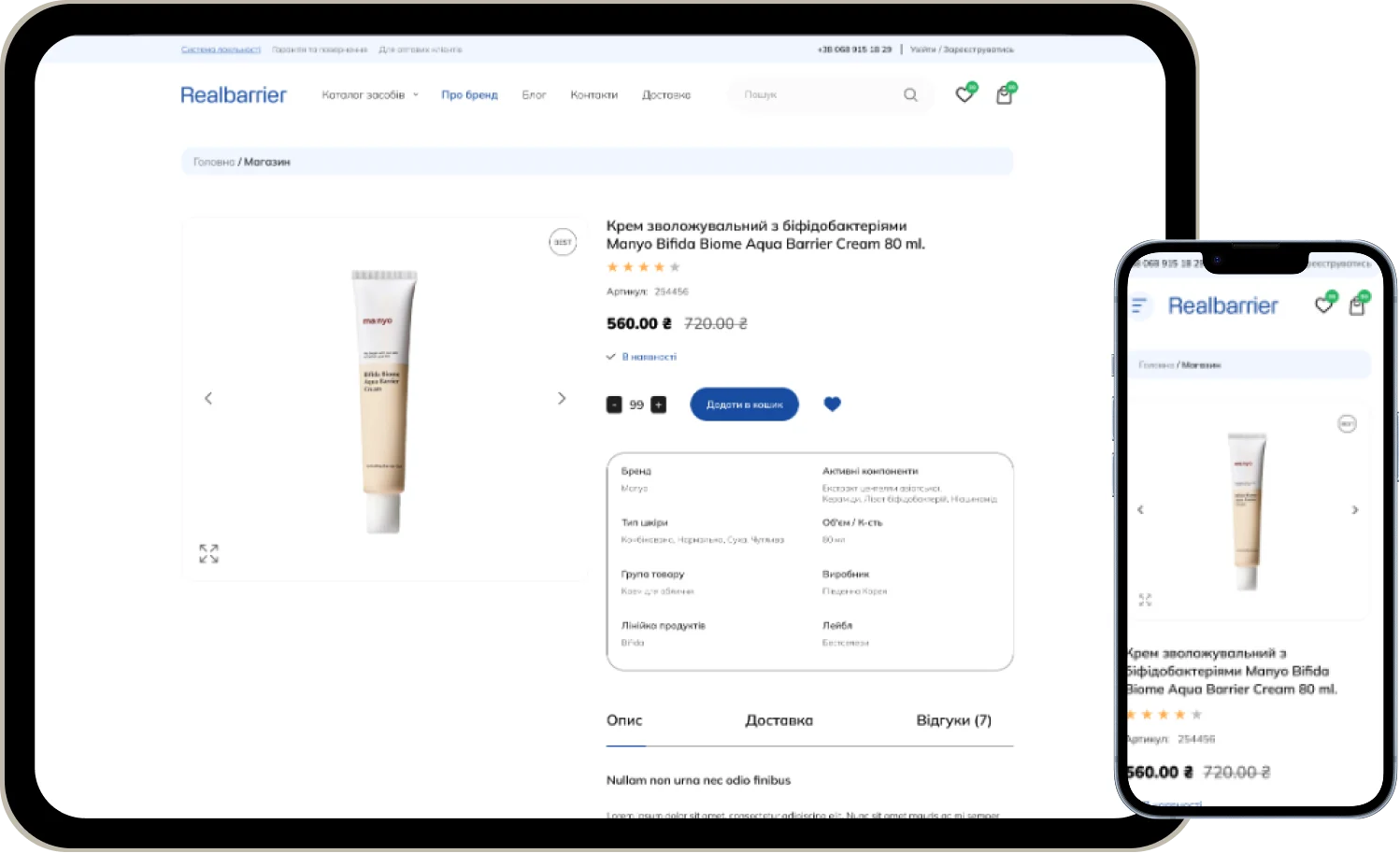The image size is (1400, 853).
Task: Next image arrow on mobile view
Action: point(1354,510)
